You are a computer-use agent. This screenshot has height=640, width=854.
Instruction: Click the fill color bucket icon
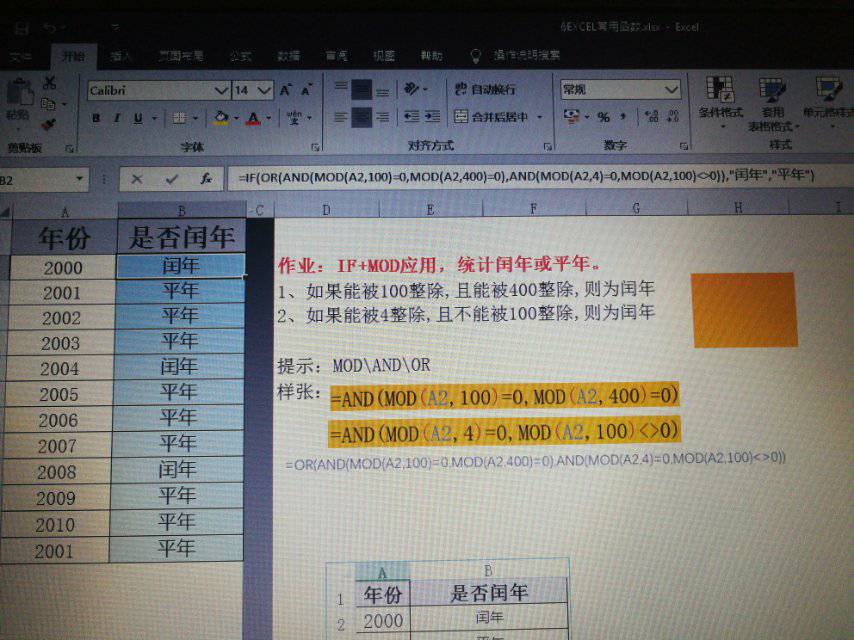[x=221, y=117]
